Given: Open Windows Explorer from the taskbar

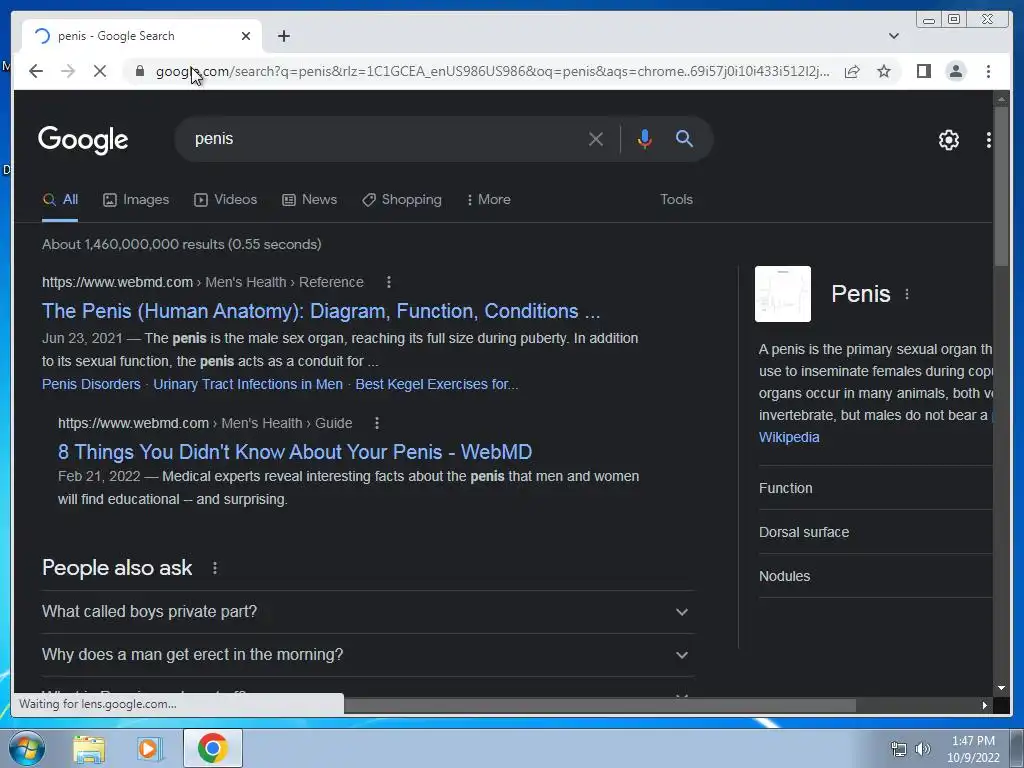Looking at the screenshot, I should click(x=89, y=749).
